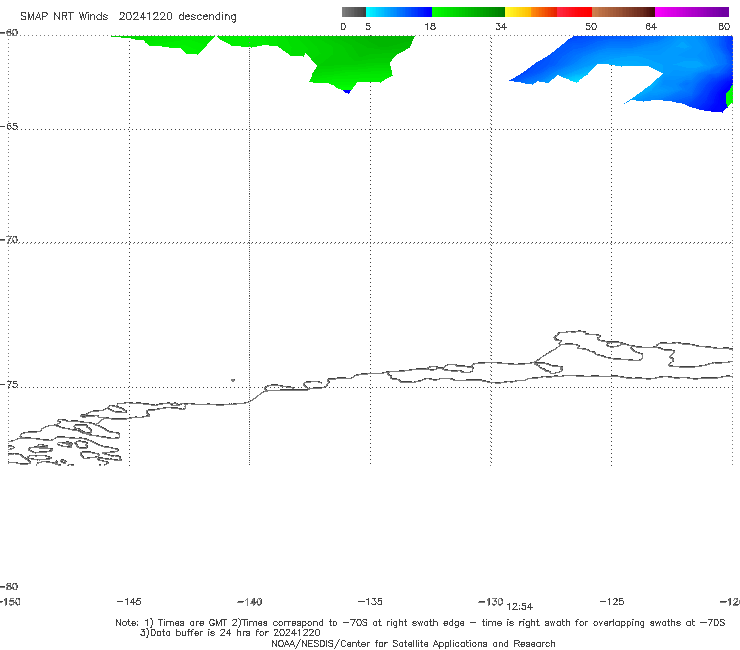Click the 'Data buffer is 24 hrs' note

point(230,633)
